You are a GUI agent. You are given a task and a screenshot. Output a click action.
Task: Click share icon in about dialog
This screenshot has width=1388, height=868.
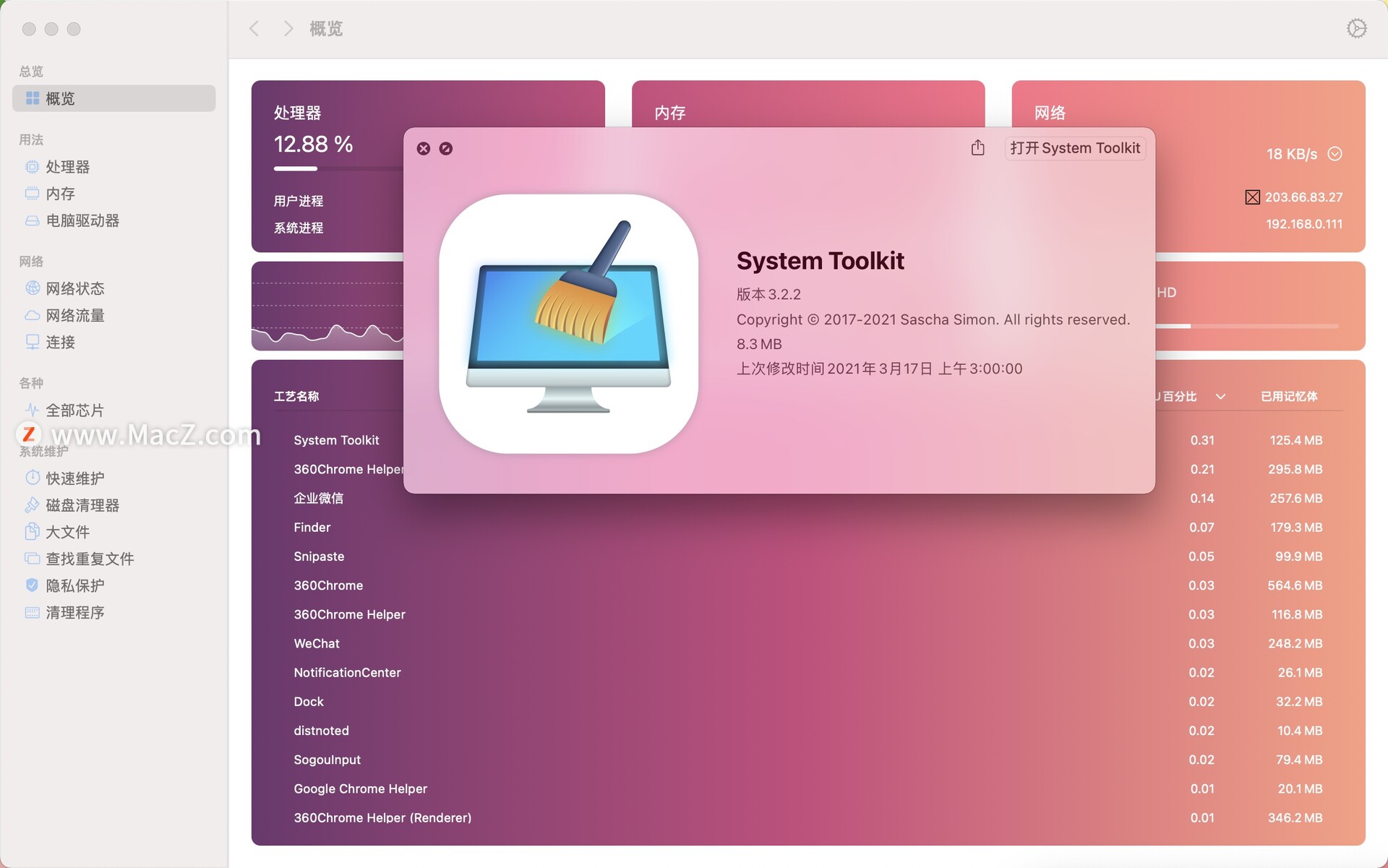pos(977,148)
